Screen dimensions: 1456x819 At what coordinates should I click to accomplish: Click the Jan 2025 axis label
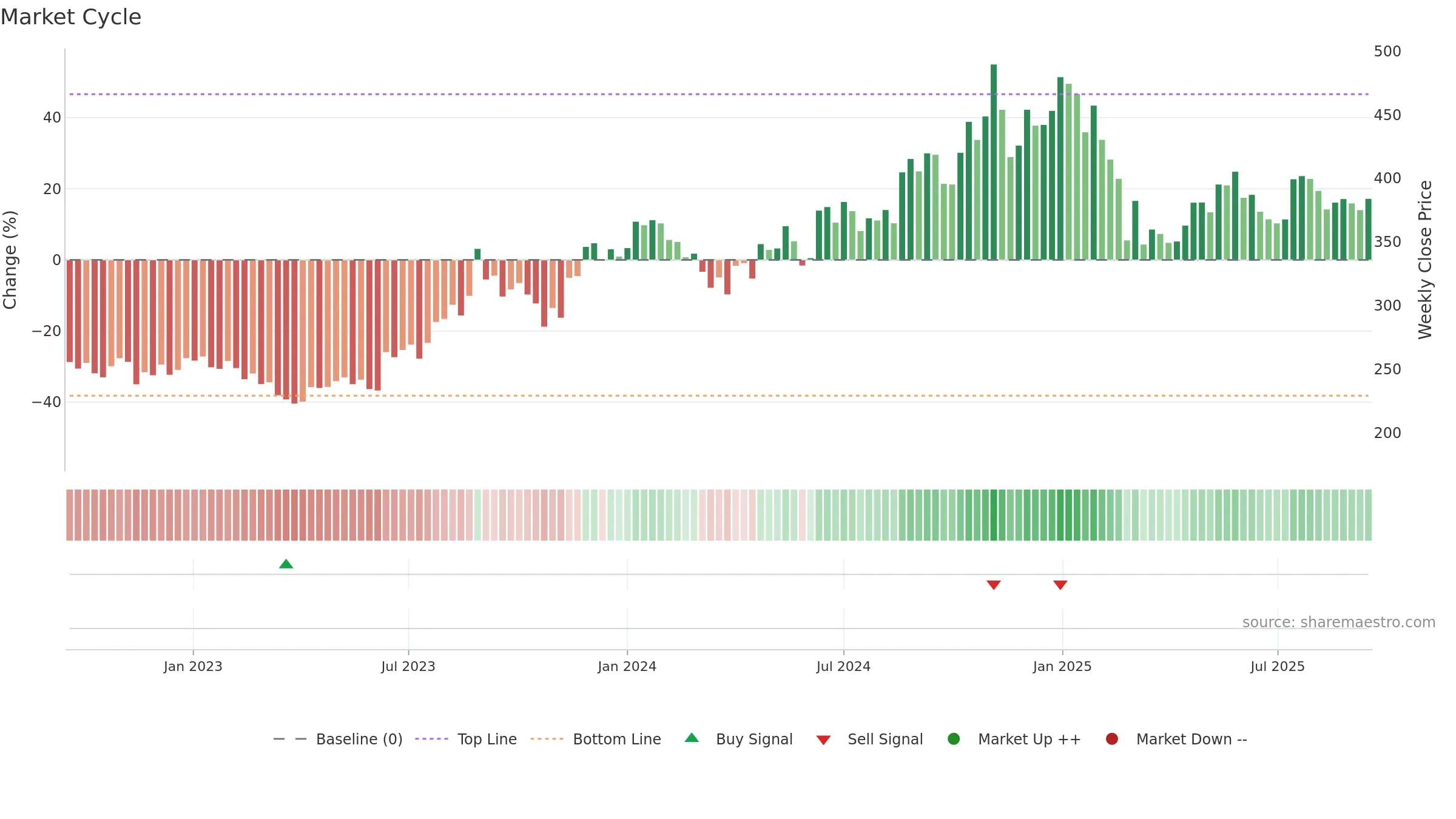pyautogui.click(x=1062, y=667)
